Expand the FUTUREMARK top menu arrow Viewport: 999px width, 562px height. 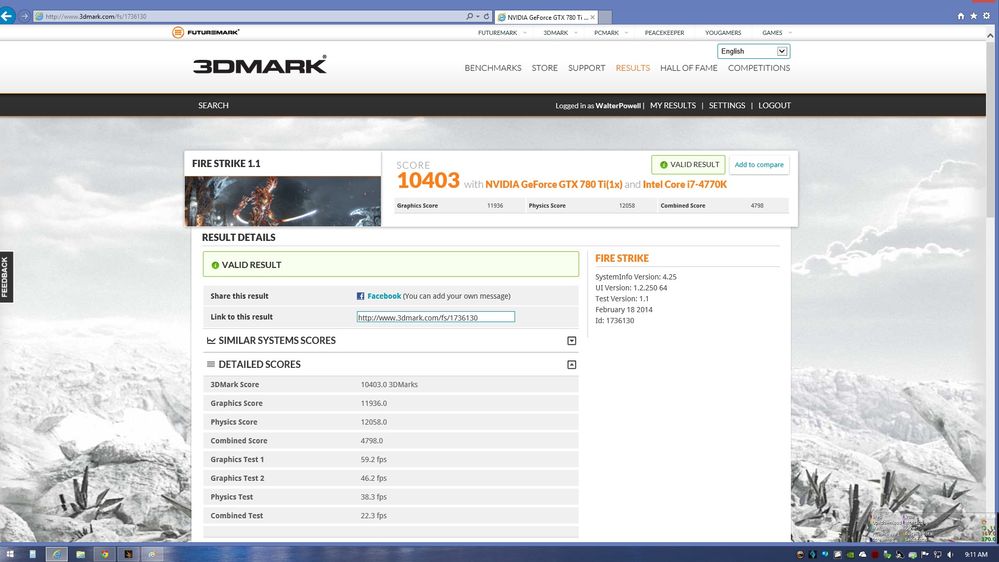525,32
